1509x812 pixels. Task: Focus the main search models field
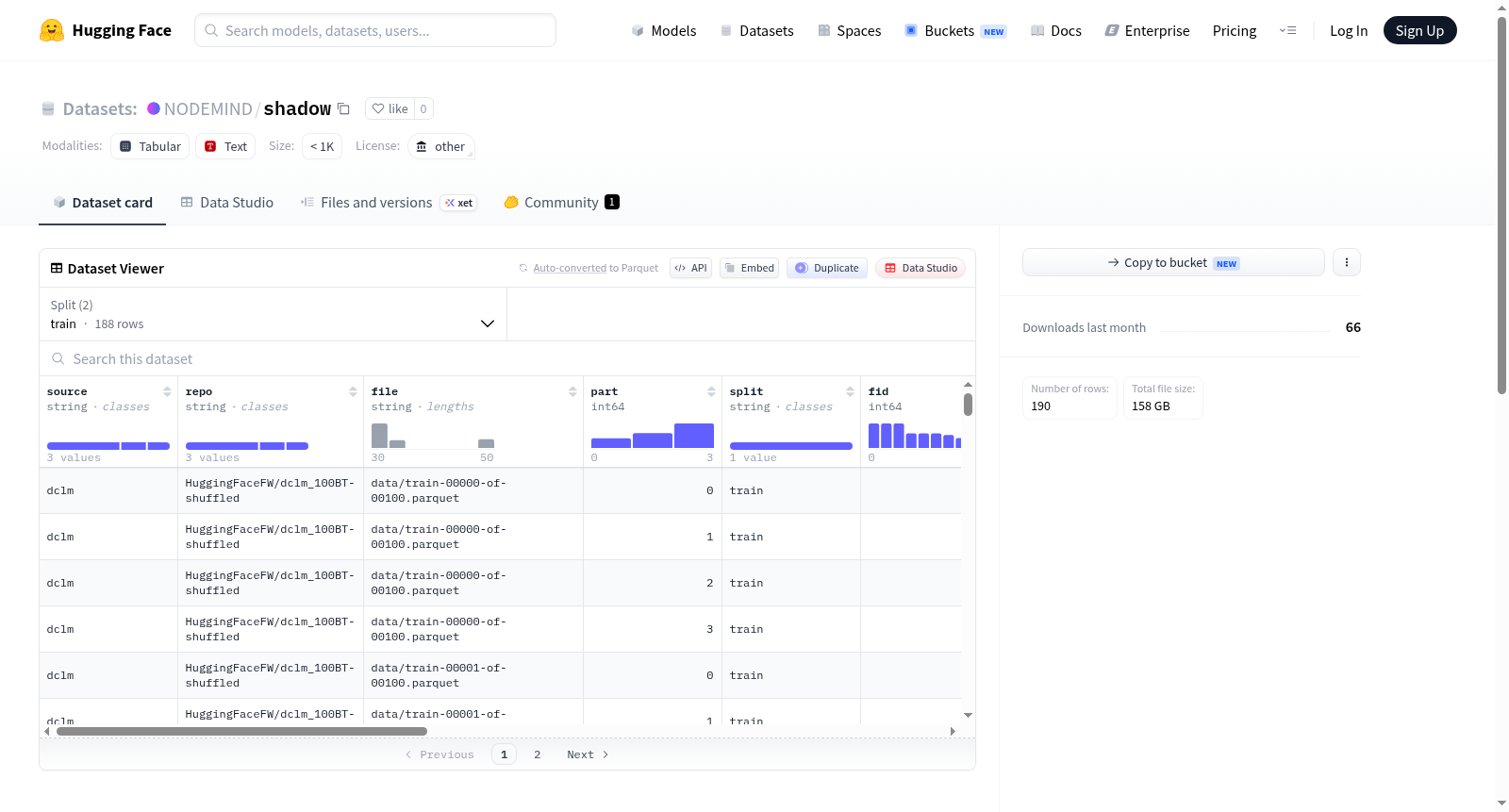click(x=375, y=30)
